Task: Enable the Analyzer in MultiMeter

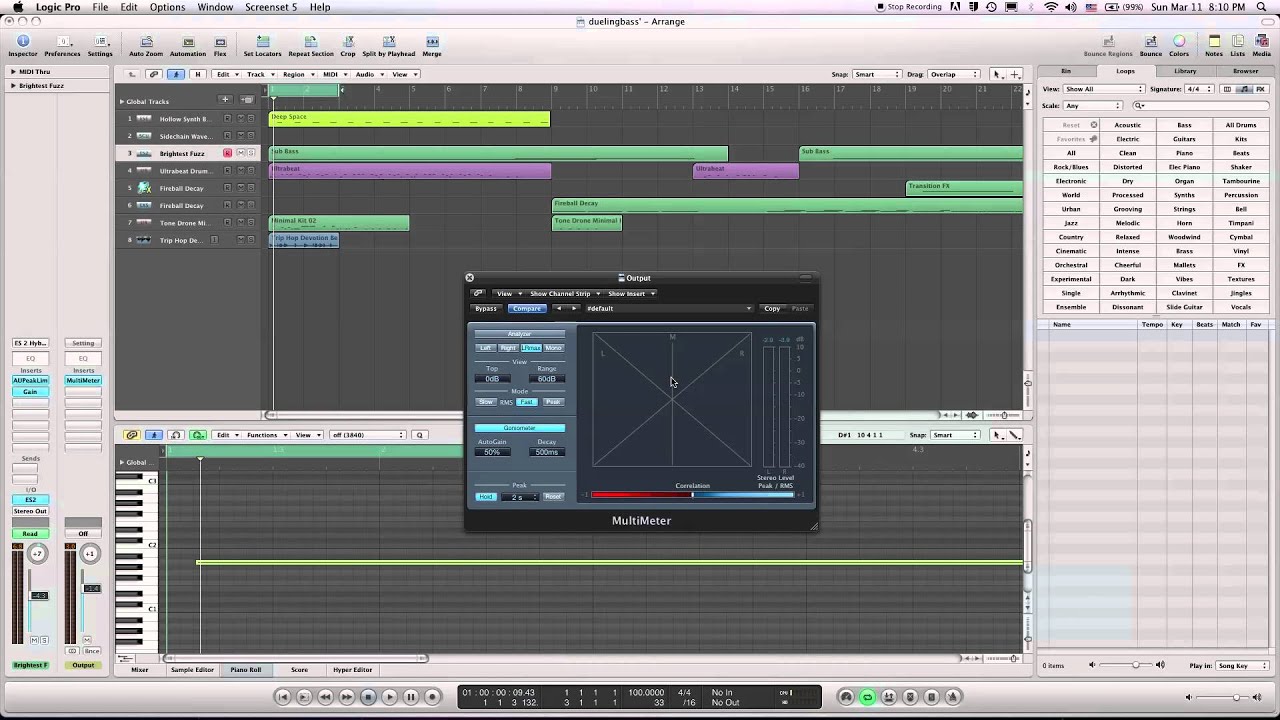Action: (x=519, y=334)
